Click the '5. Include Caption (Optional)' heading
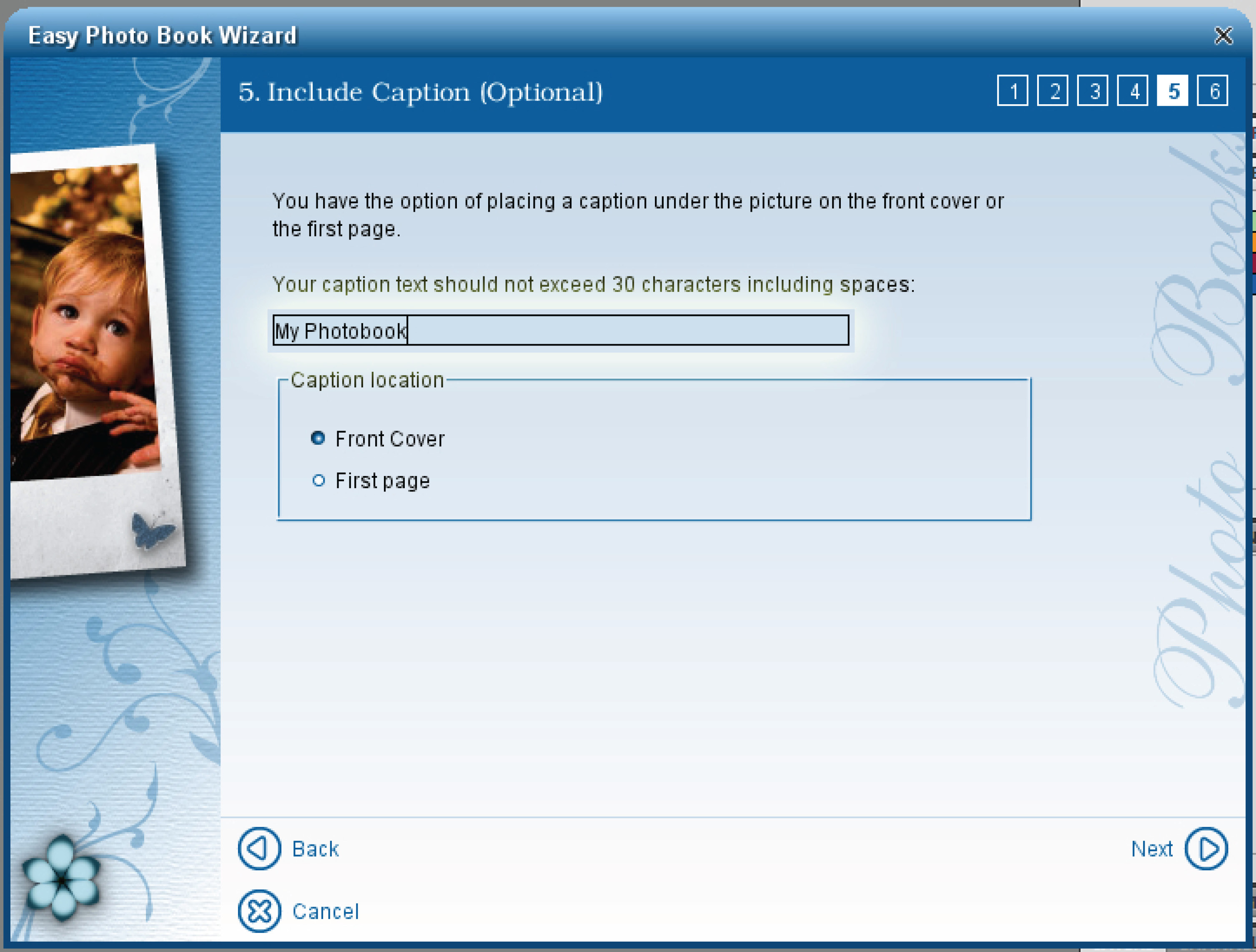Screen dimensions: 1256x952 pos(421,93)
